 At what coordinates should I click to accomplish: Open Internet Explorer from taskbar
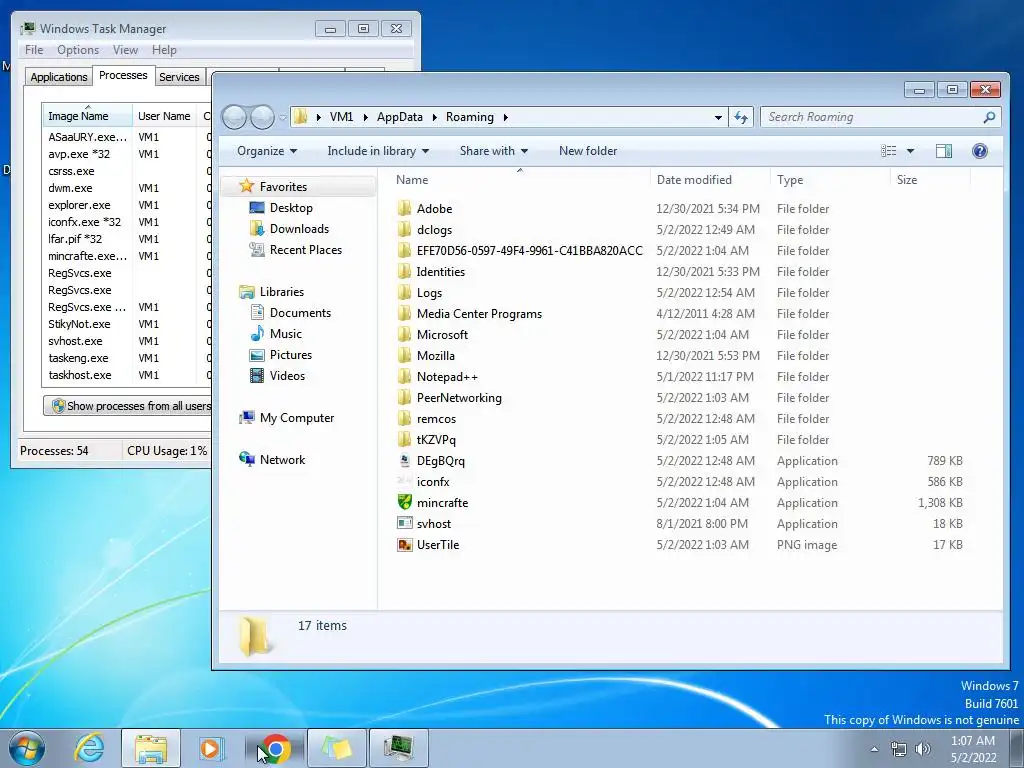pos(89,748)
